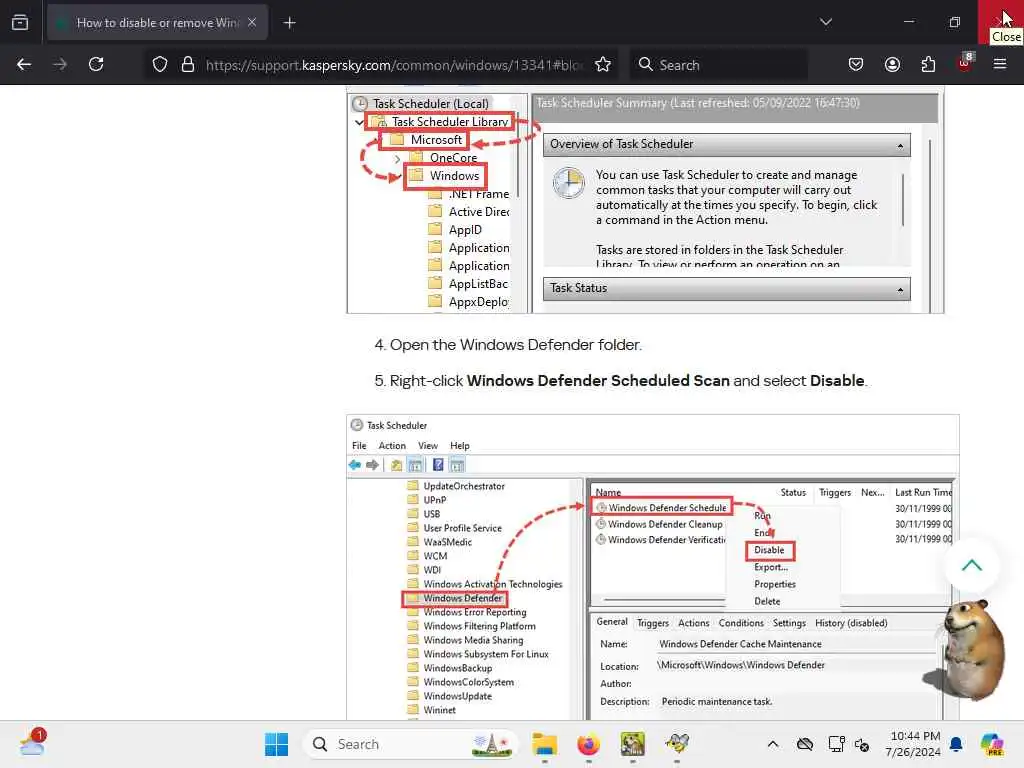Go forward with the forward arrow

click(x=60, y=64)
